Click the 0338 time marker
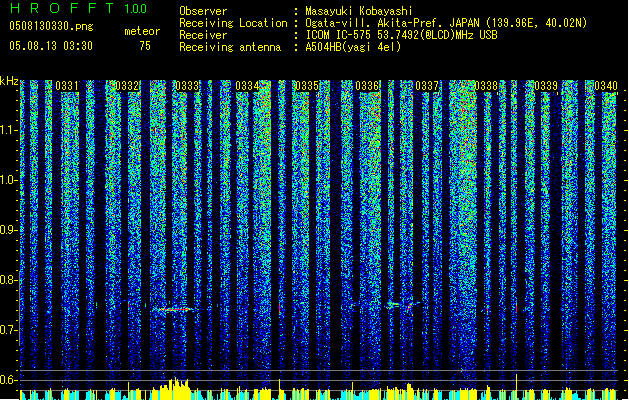Screen dimensions: 629x400 pyautogui.click(x=486, y=86)
